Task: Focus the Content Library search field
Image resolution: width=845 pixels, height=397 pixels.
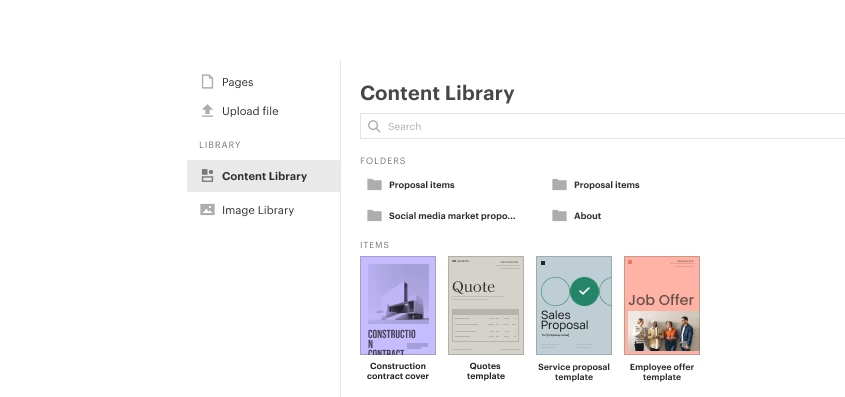Action: (x=602, y=126)
